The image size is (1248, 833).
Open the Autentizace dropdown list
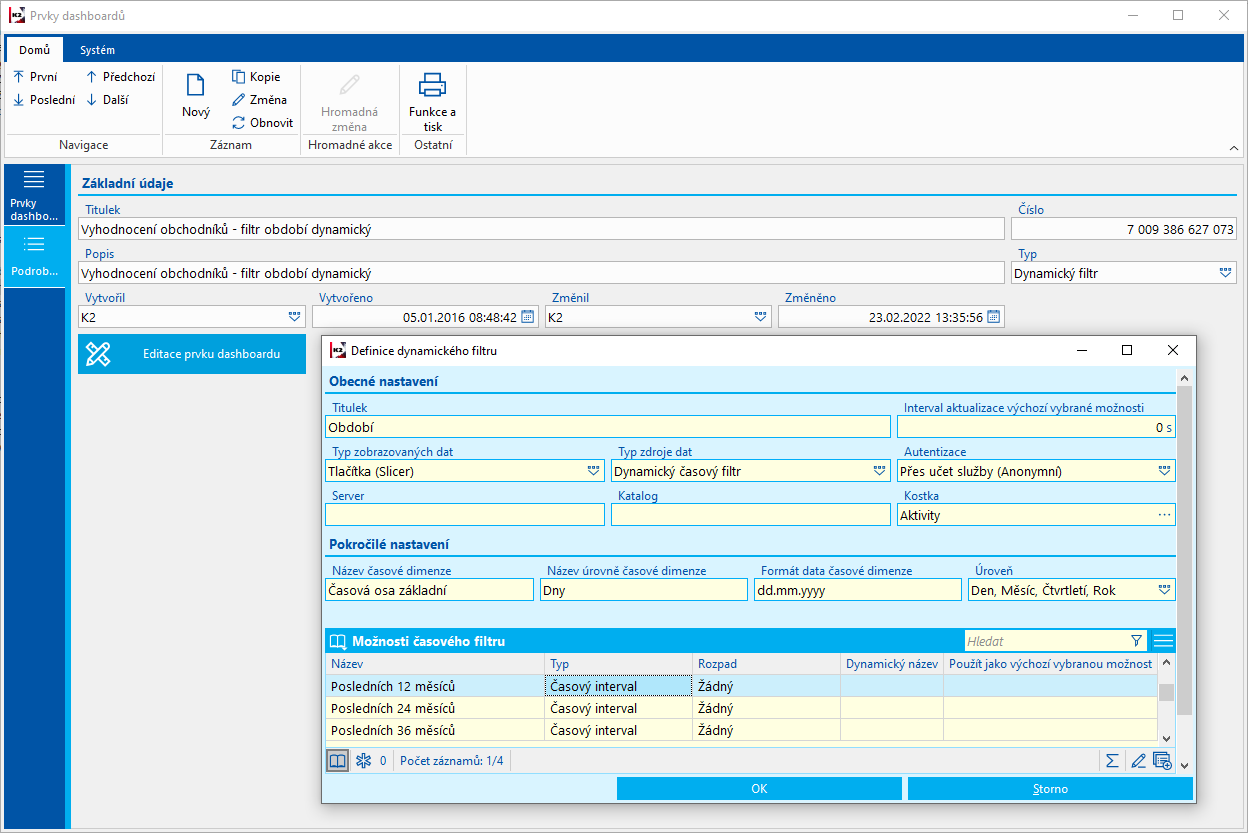coord(1165,471)
